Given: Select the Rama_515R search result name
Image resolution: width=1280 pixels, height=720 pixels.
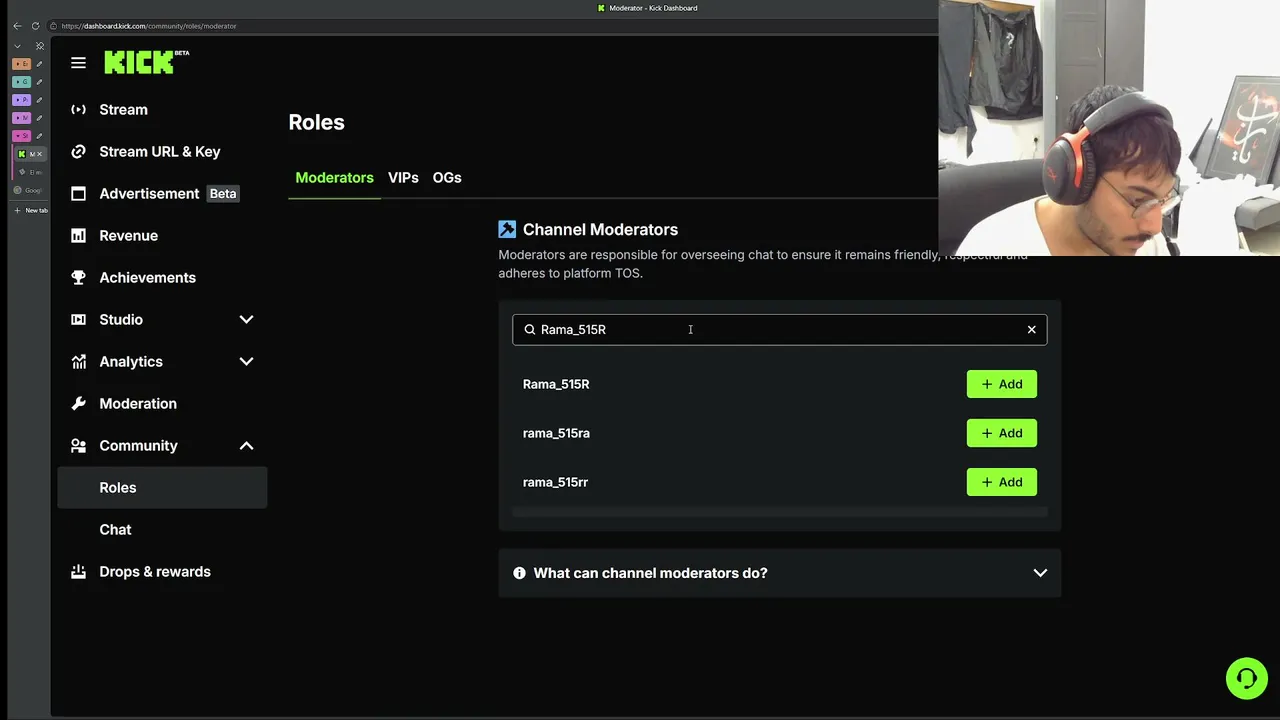Looking at the screenshot, I should [556, 384].
